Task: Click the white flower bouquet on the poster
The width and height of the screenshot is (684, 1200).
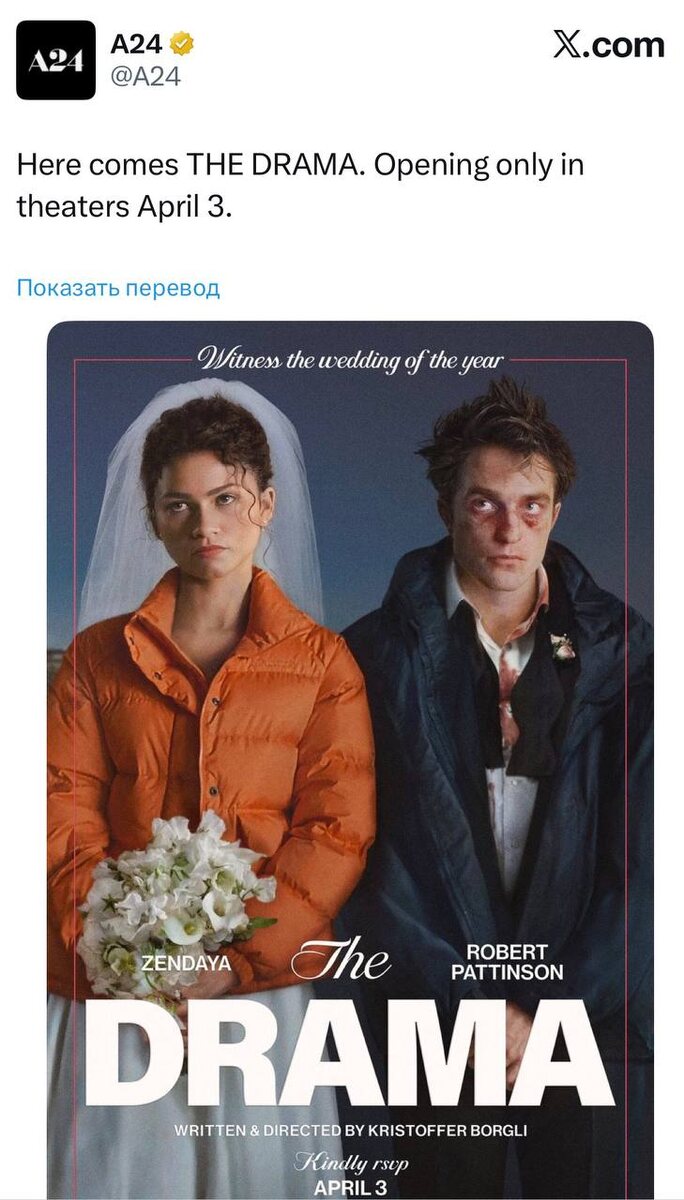Action: tap(174, 901)
